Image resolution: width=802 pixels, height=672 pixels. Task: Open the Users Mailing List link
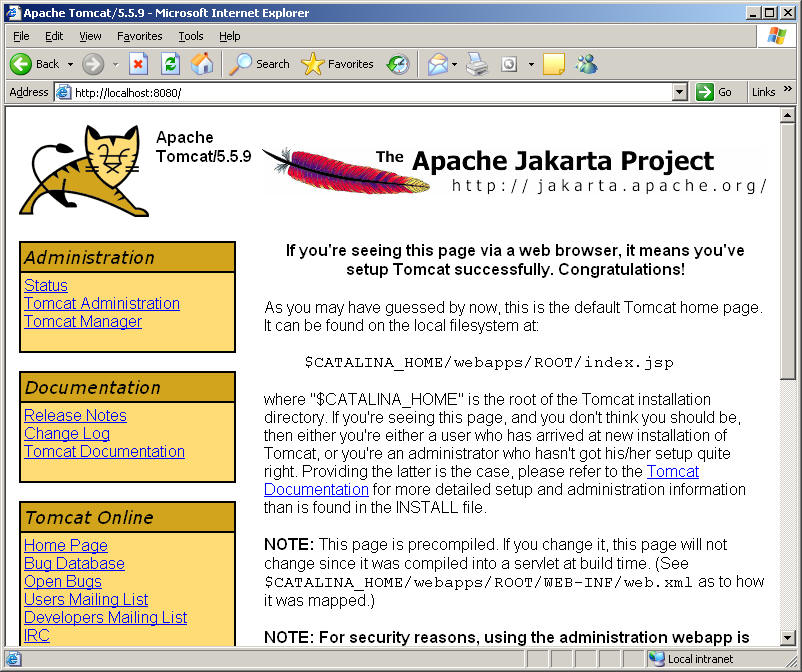[x=86, y=599]
